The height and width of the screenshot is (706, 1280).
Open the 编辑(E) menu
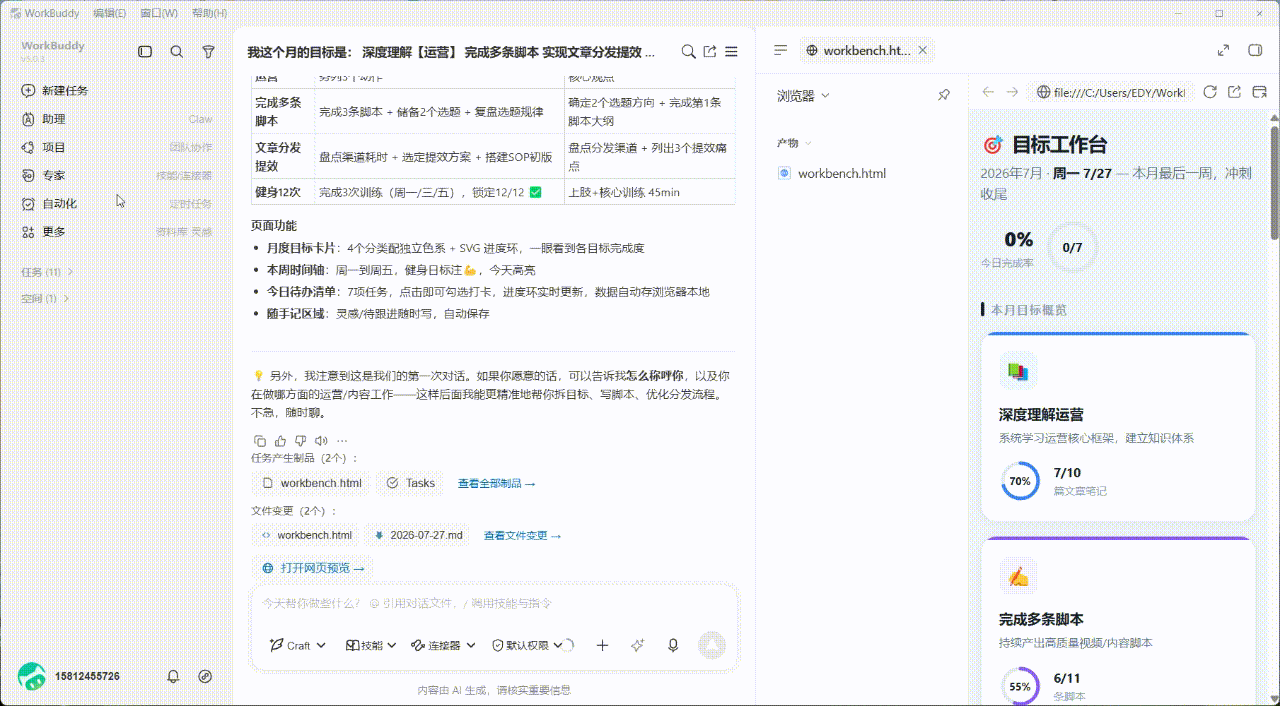click(x=109, y=13)
